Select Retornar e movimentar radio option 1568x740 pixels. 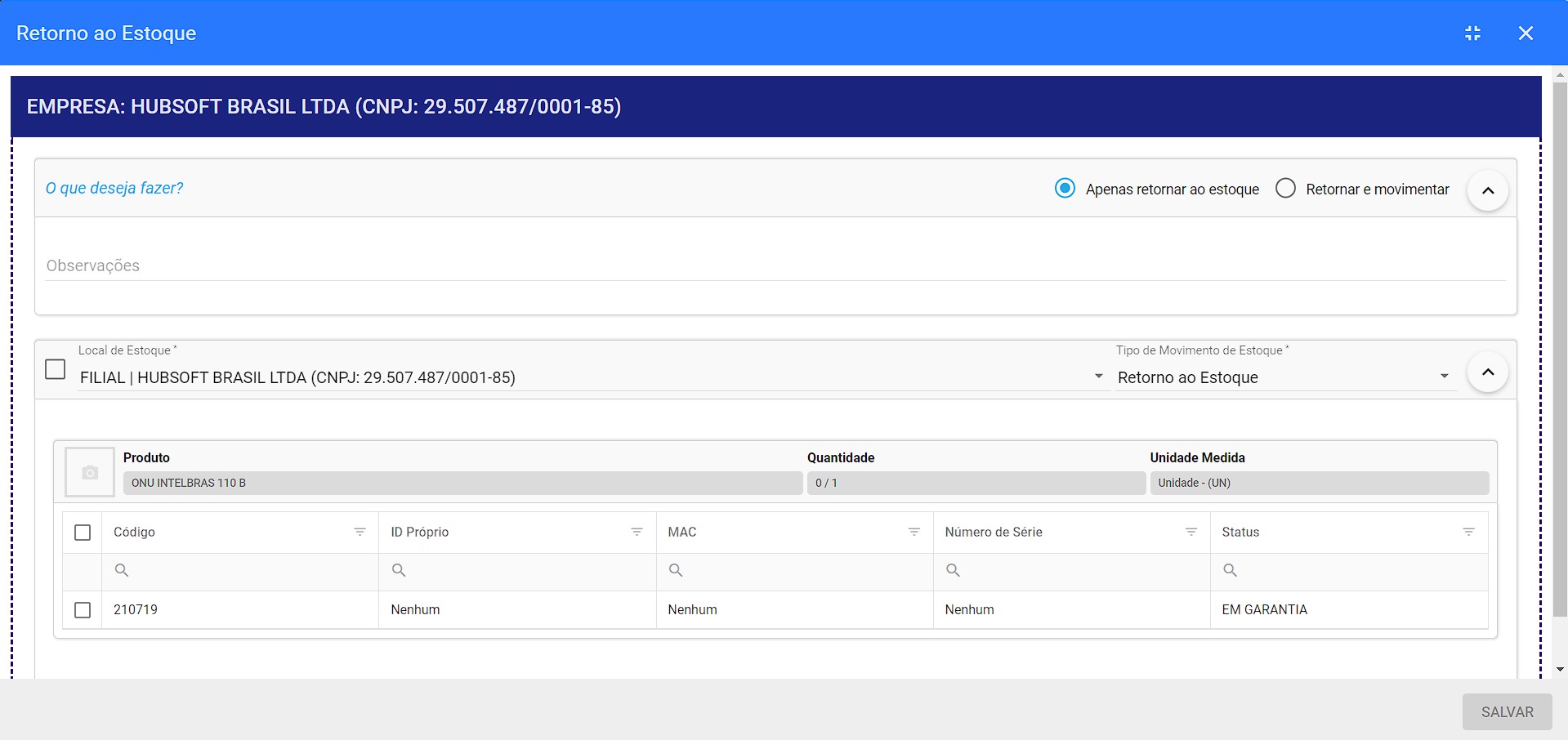(1285, 189)
